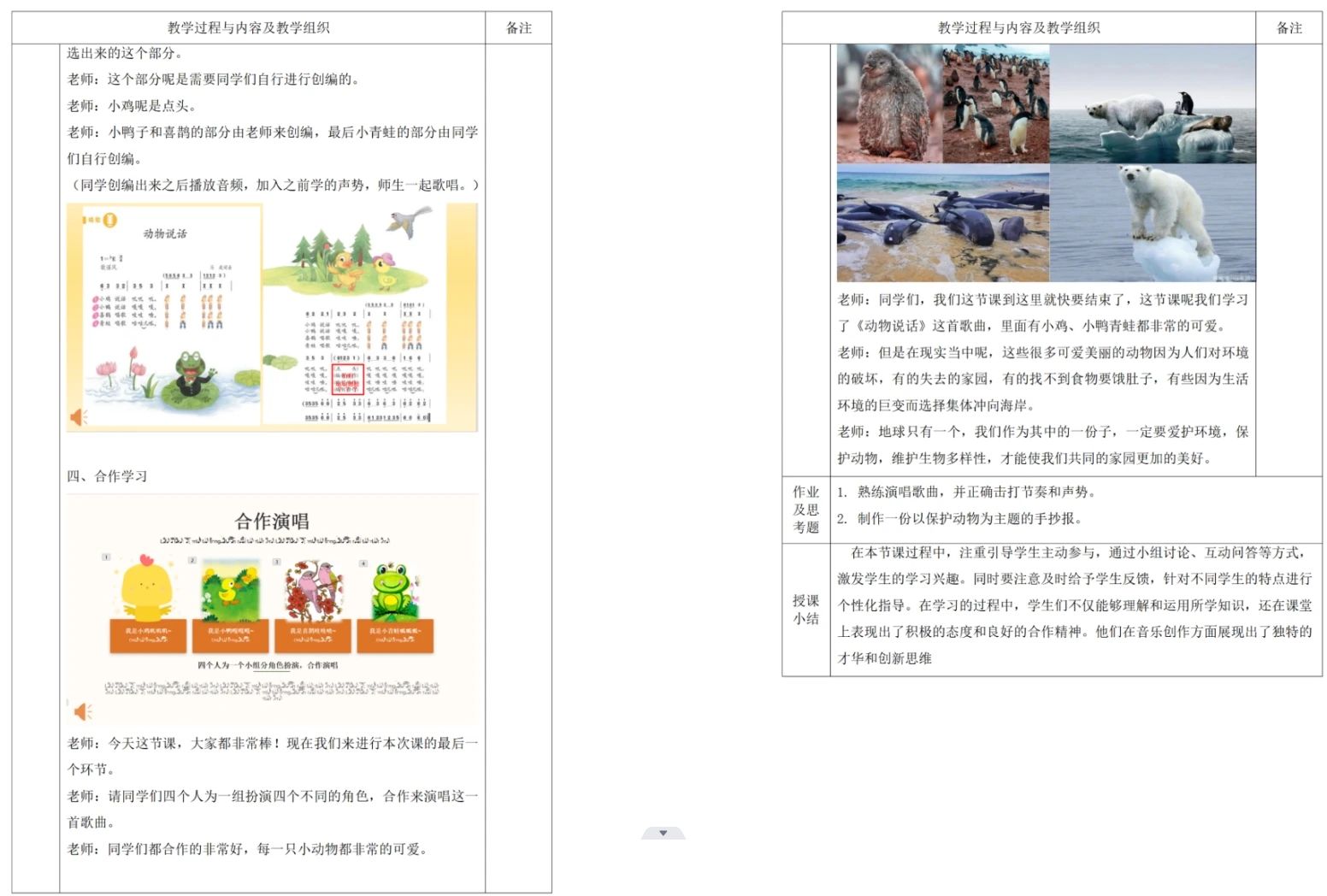Click the green frog card image
The height and width of the screenshot is (896, 1327).
(395, 588)
